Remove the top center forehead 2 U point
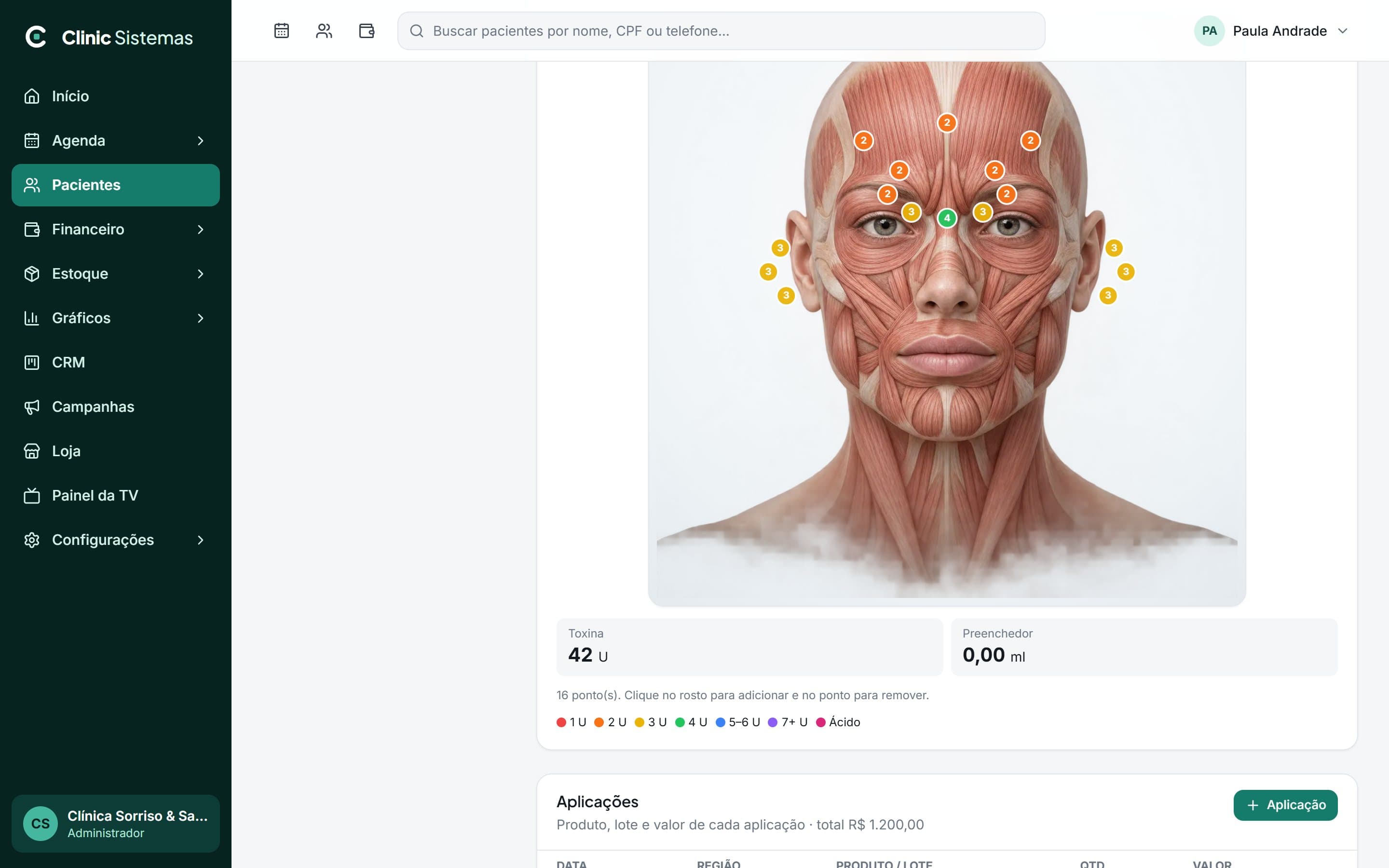Image resolution: width=1389 pixels, height=868 pixels. [947, 123]
